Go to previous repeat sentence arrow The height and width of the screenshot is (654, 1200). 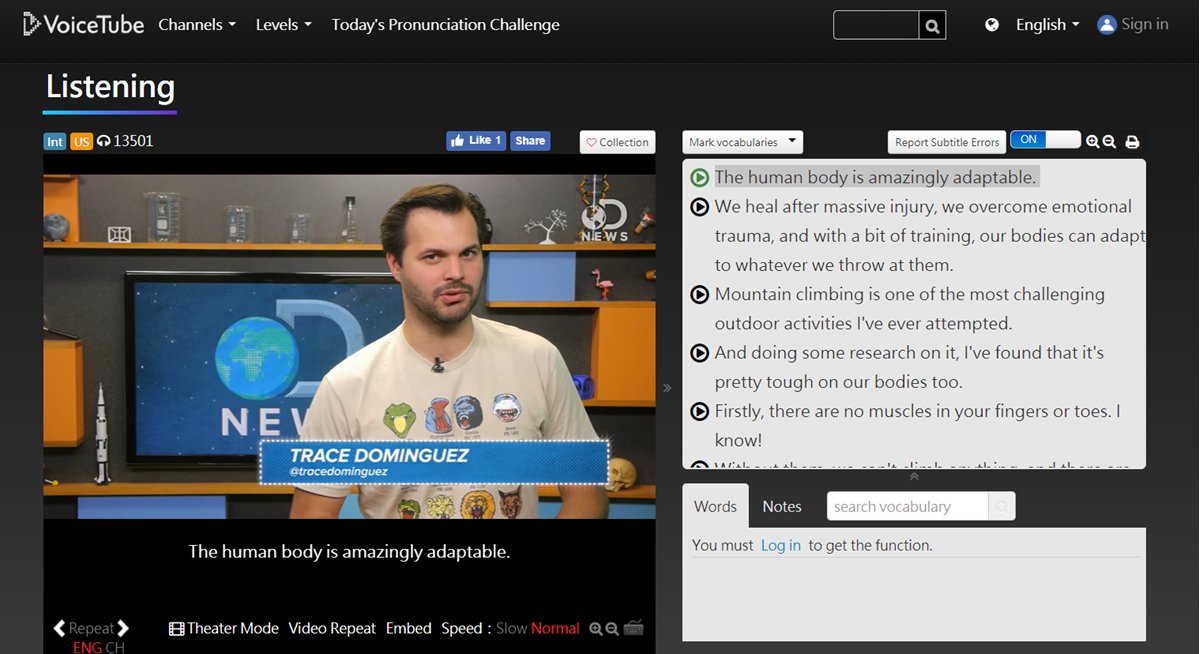tap(59, 628)
